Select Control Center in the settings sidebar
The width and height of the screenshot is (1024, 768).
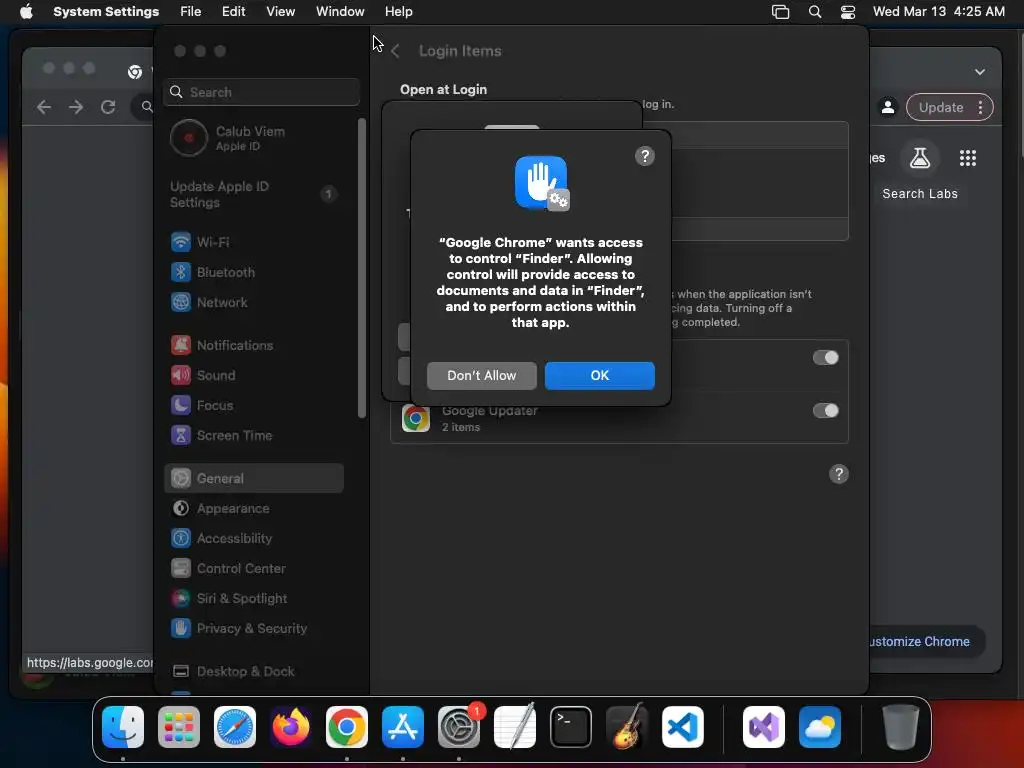tap(253, 569)
